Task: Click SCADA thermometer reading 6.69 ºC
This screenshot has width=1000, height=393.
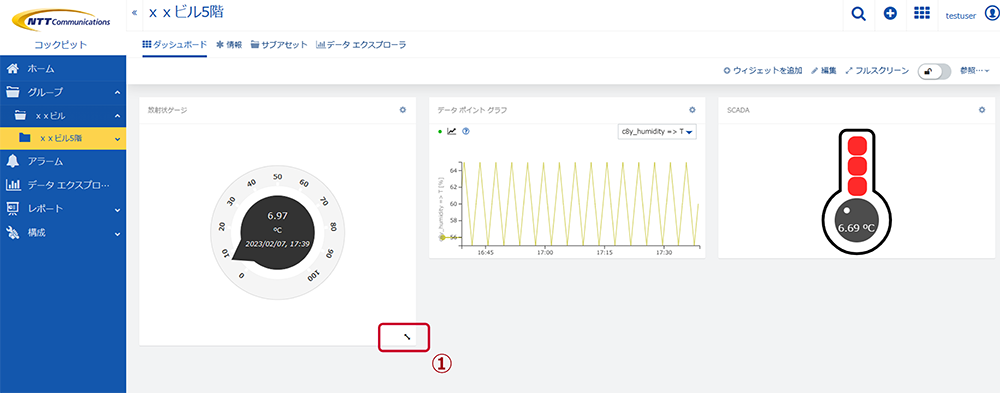Action: point(857,228)
